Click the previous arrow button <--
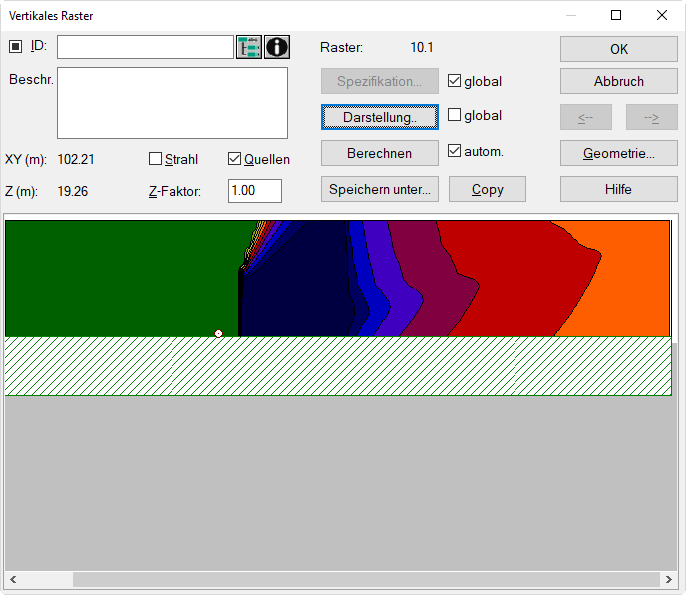The image size is (686, 595). (x=586, y=117)
